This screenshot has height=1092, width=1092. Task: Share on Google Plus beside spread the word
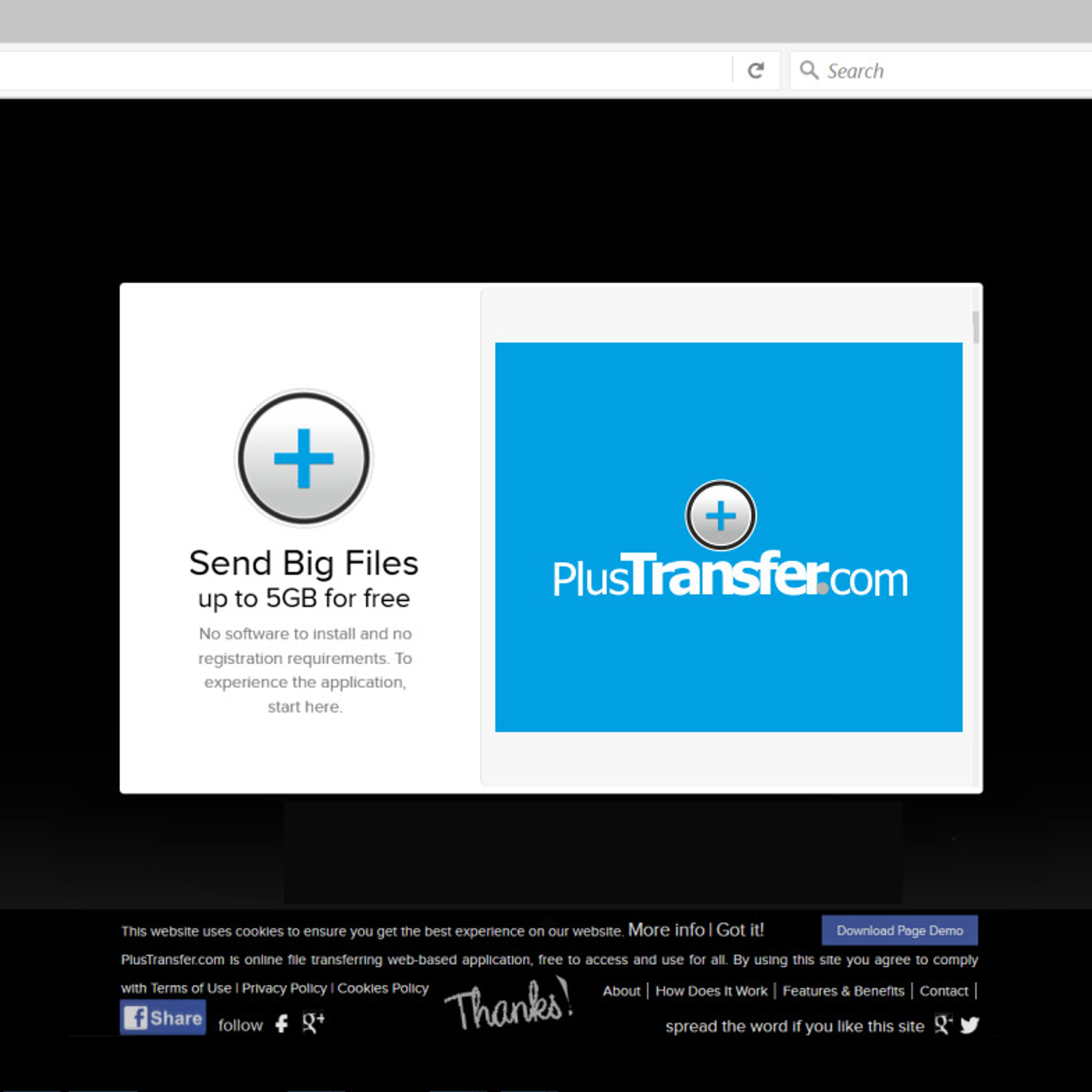[943, 1024]
